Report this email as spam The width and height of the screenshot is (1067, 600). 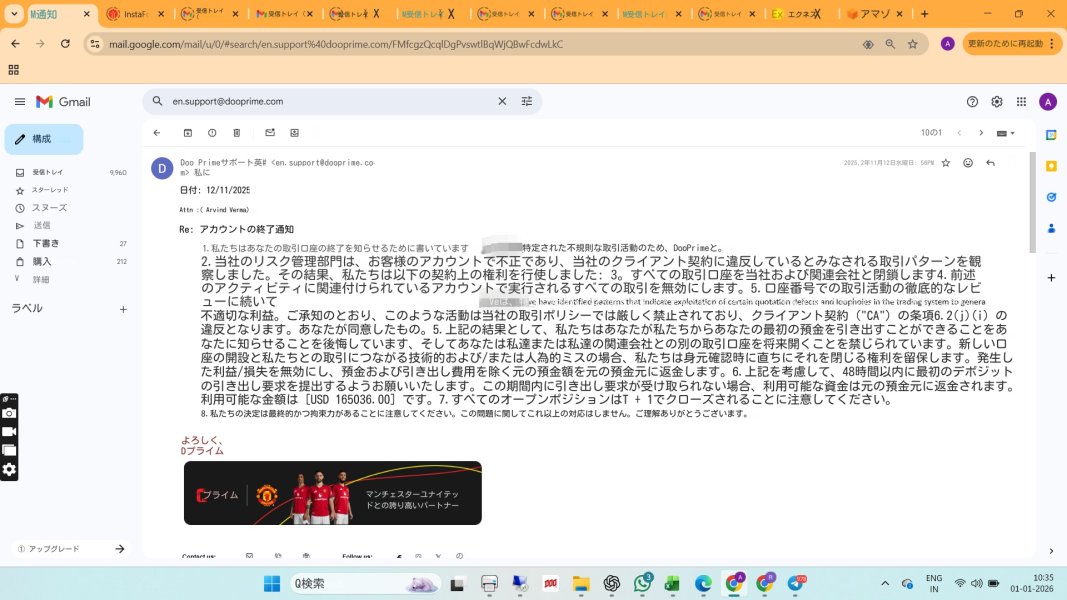[212, 133]
